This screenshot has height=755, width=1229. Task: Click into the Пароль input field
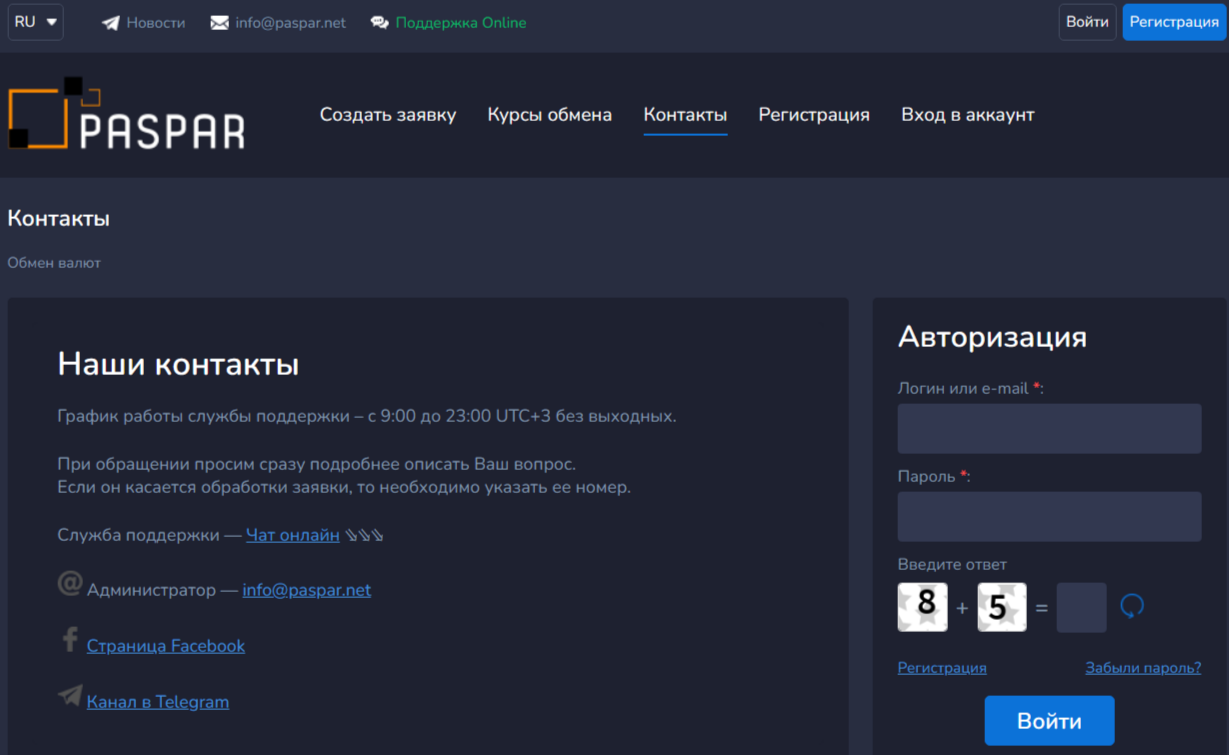coord(1049,517)
